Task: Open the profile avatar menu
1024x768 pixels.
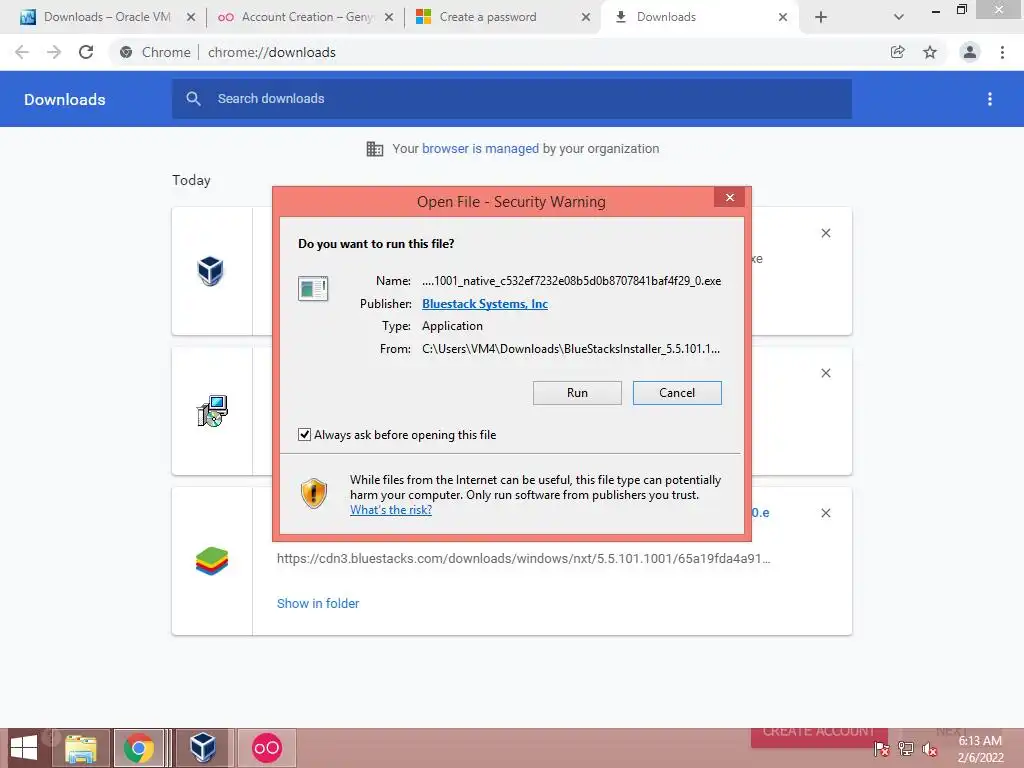Action: [x=970, y=52]
